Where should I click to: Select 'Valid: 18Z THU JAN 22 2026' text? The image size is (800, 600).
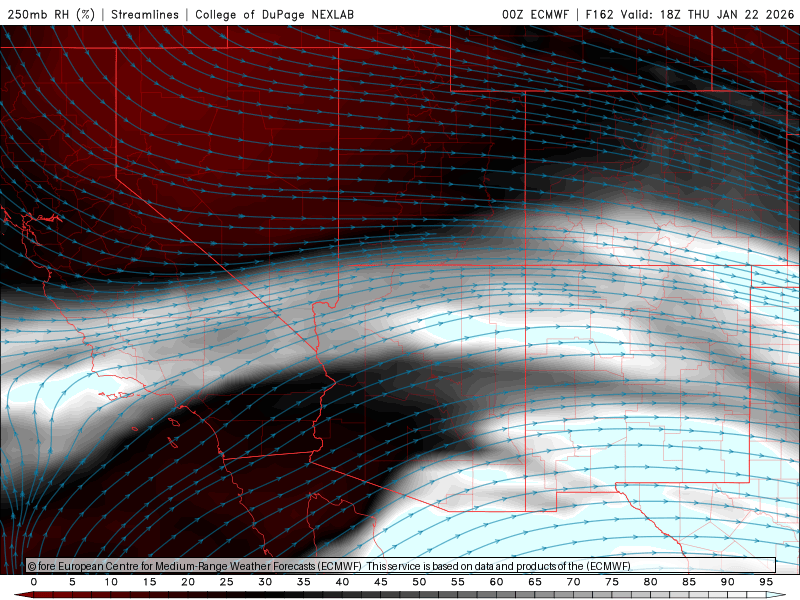tap(707, 14)
